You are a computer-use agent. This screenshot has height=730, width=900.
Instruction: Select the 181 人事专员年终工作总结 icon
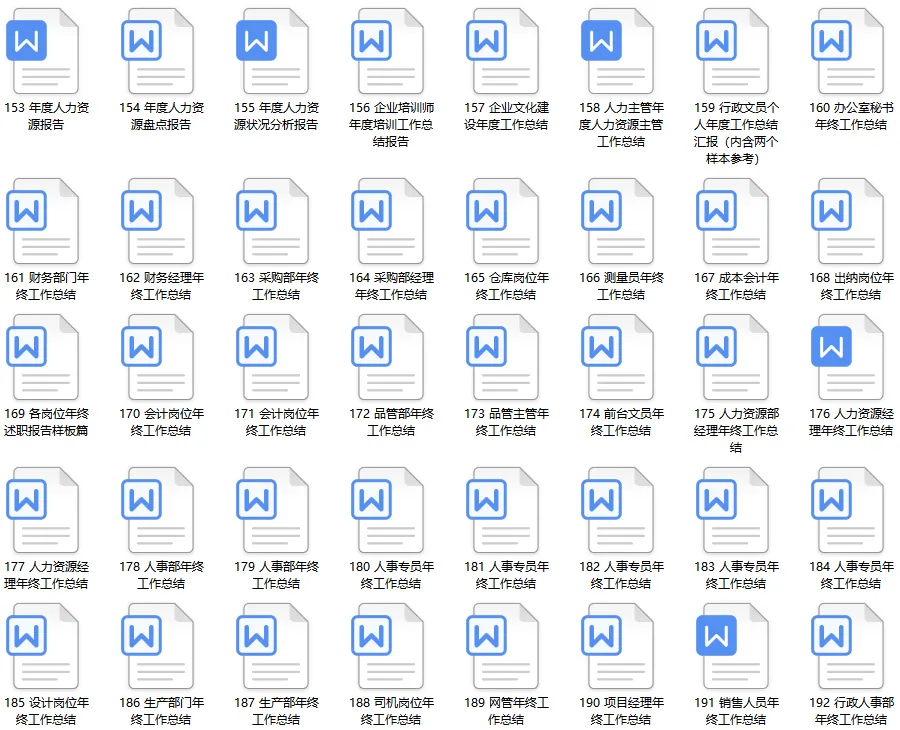click(x=503, y=510)
